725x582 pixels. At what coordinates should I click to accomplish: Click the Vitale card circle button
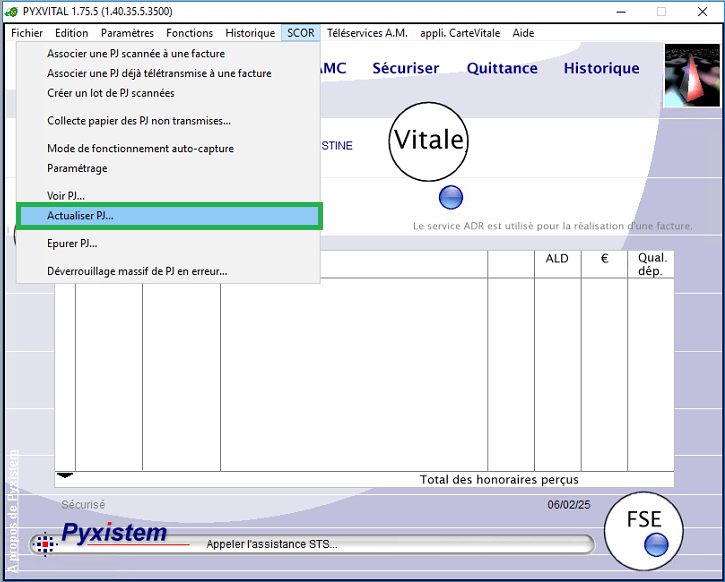pos(429,141)
